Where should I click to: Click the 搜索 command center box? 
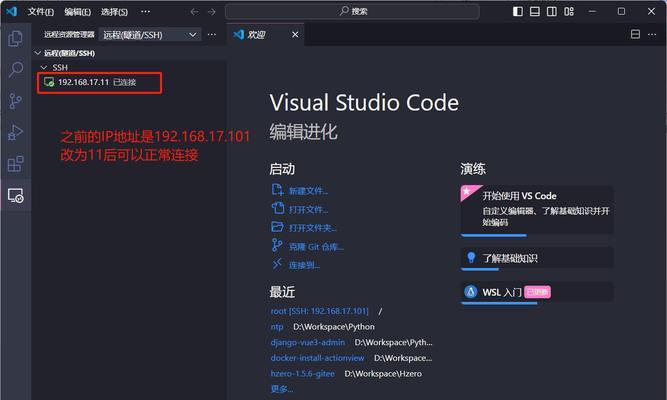click(x=352, y=11)
